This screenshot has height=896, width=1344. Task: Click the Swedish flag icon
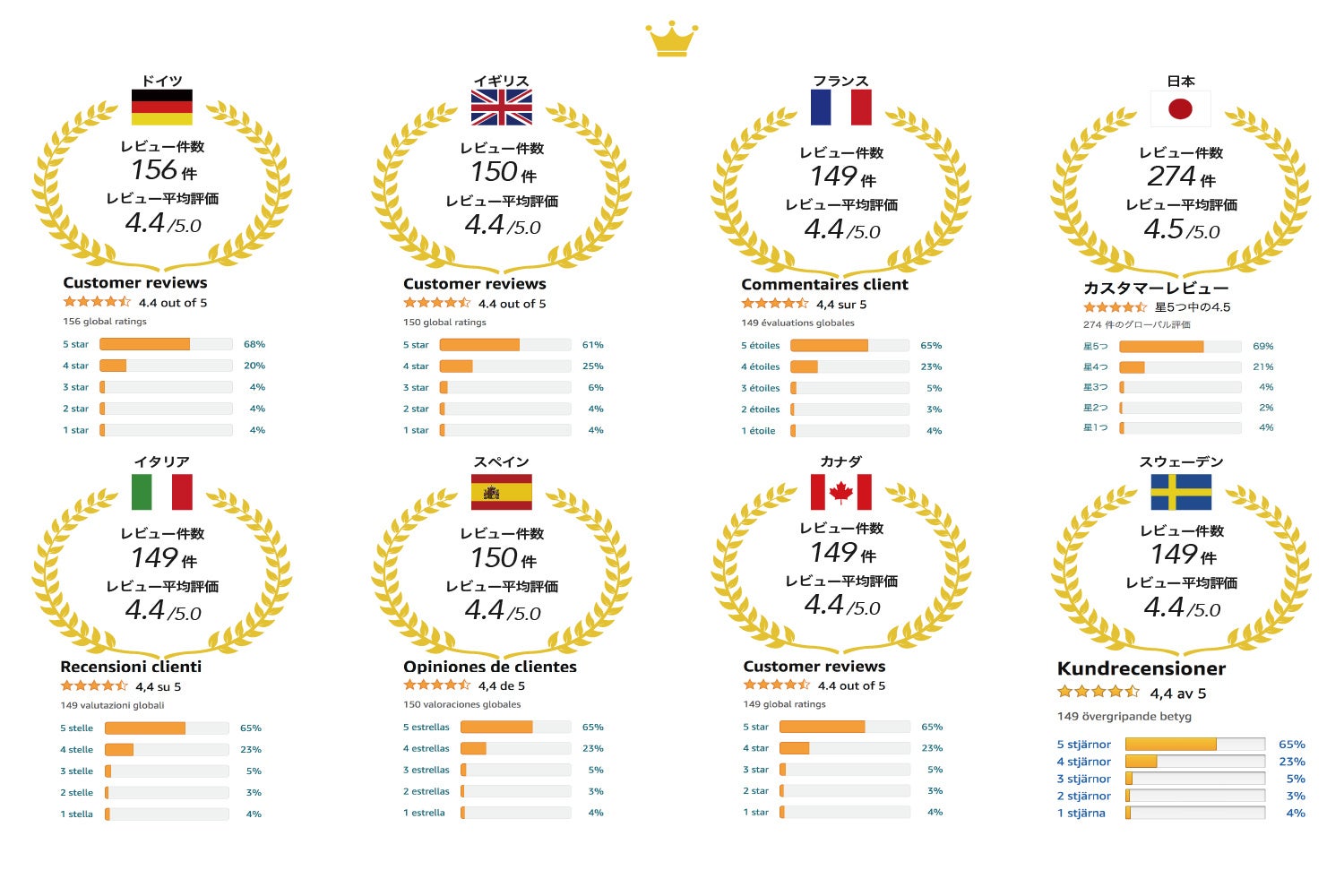click(x=1181, y=492)
